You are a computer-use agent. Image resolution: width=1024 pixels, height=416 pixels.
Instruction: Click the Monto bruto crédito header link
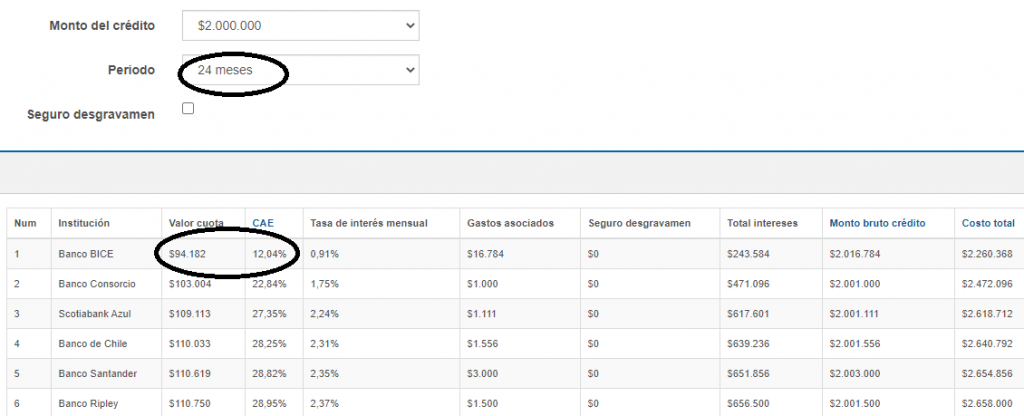click(x=877, y=223)
